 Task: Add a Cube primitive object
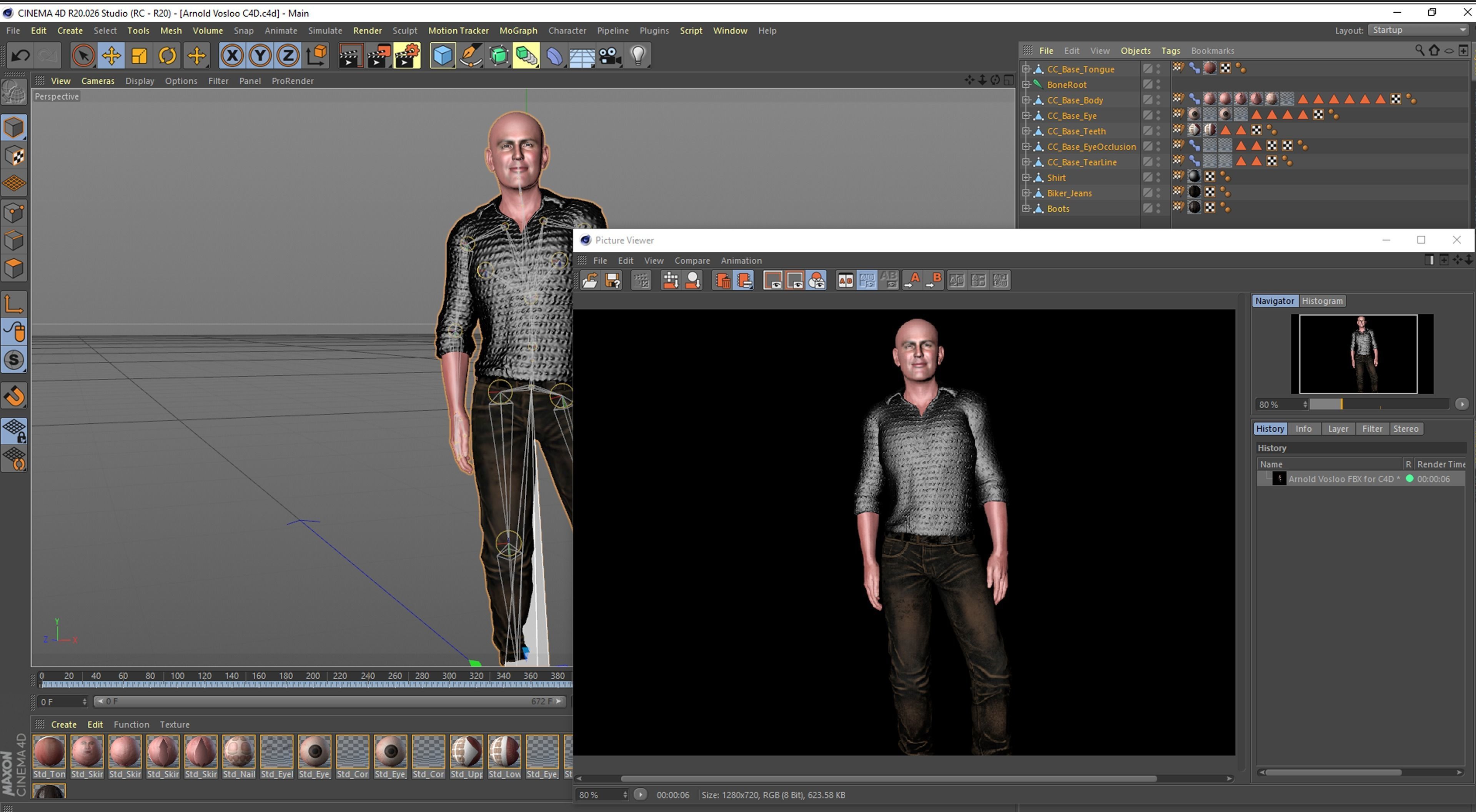coord(443,56)
